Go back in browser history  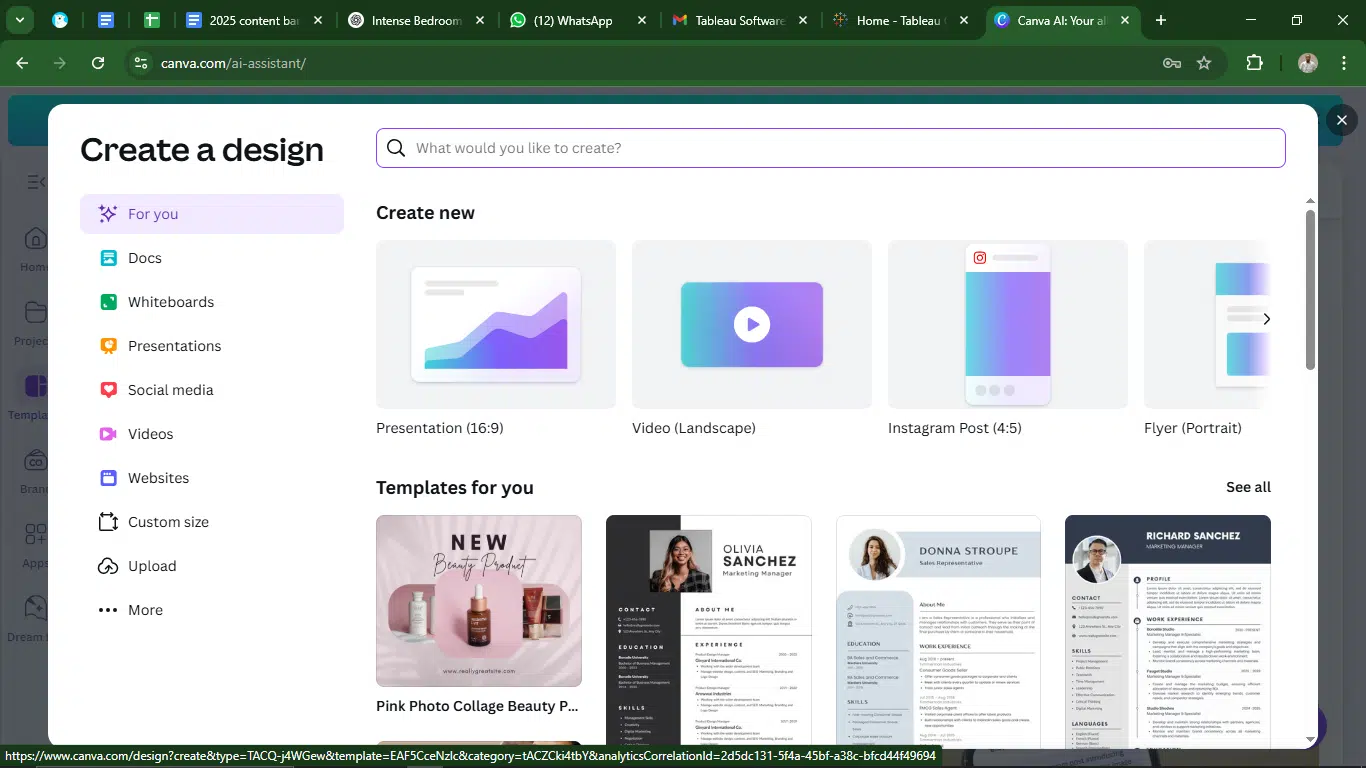pos(22,63)
